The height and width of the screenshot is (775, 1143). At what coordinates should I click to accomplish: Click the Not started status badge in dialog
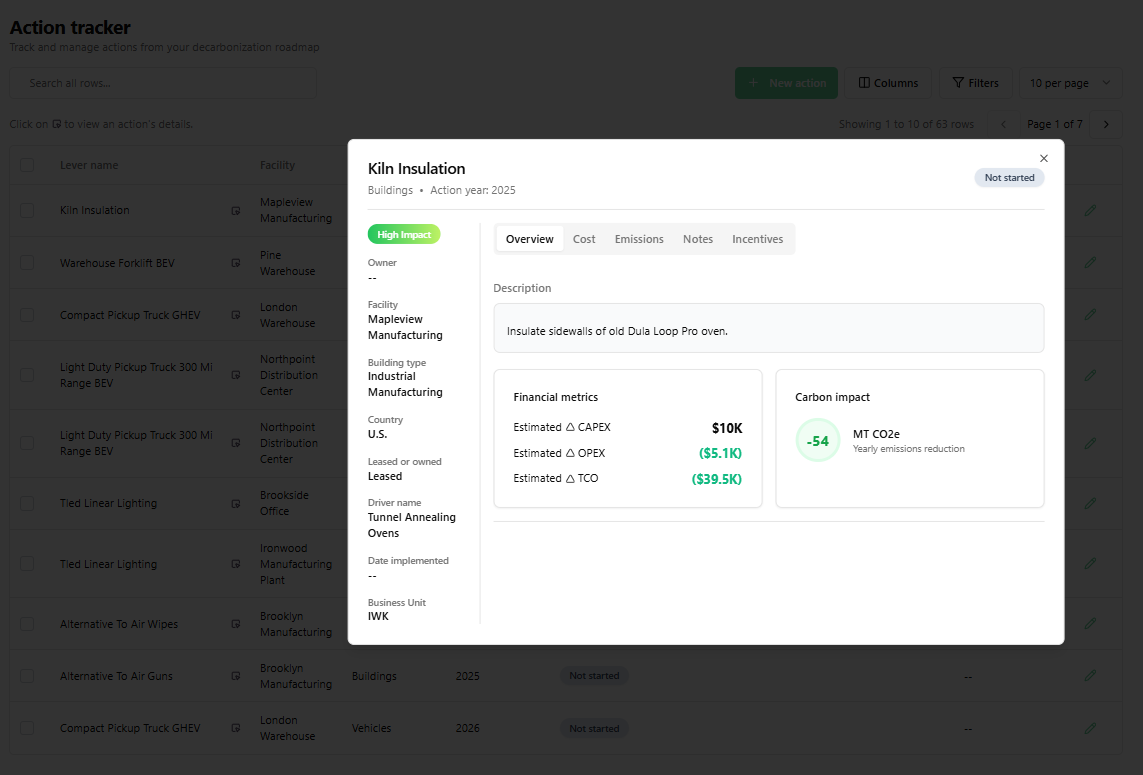(x=1009, y=178)
